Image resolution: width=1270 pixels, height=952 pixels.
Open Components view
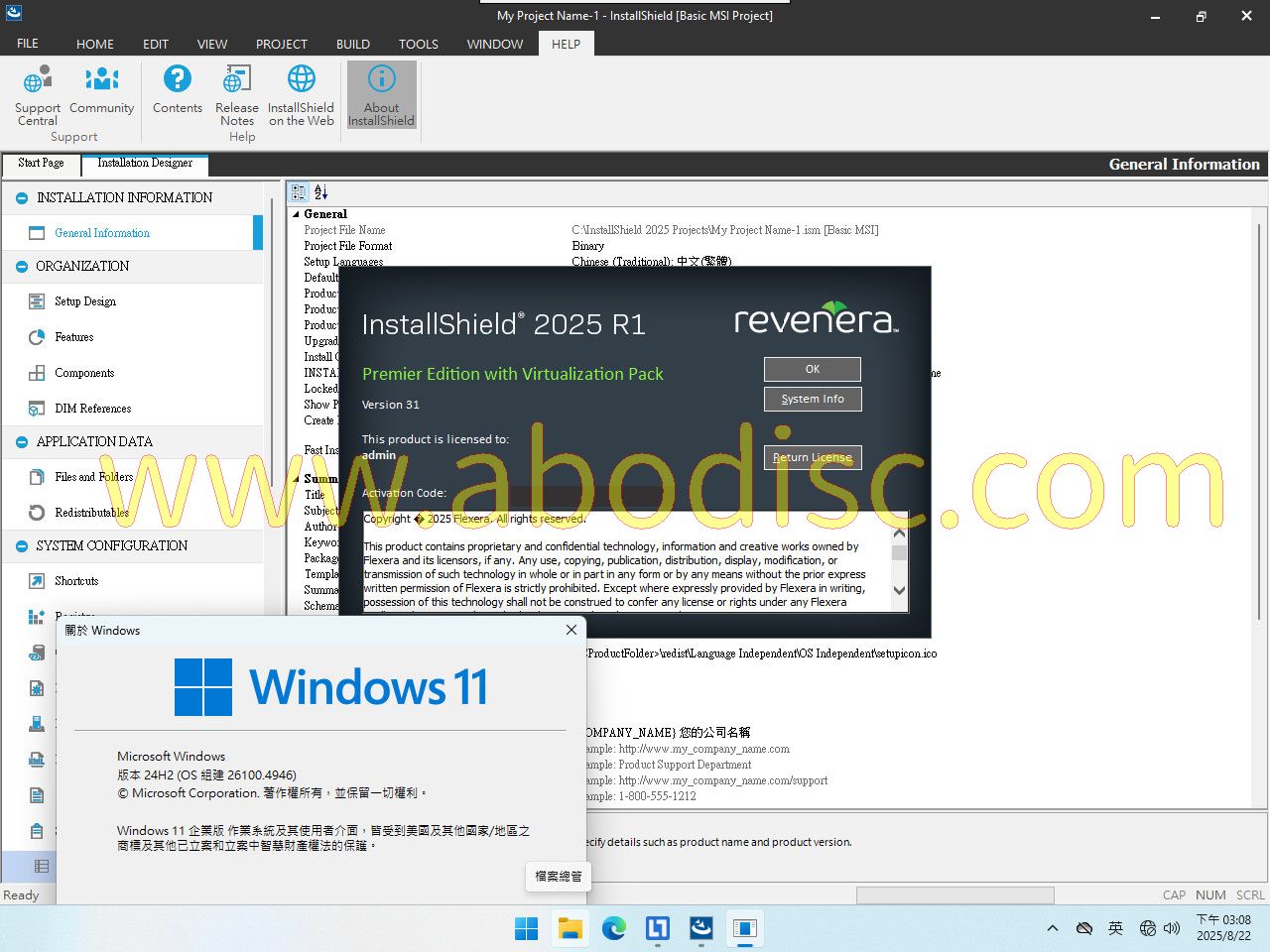click(x=84, y=373)
